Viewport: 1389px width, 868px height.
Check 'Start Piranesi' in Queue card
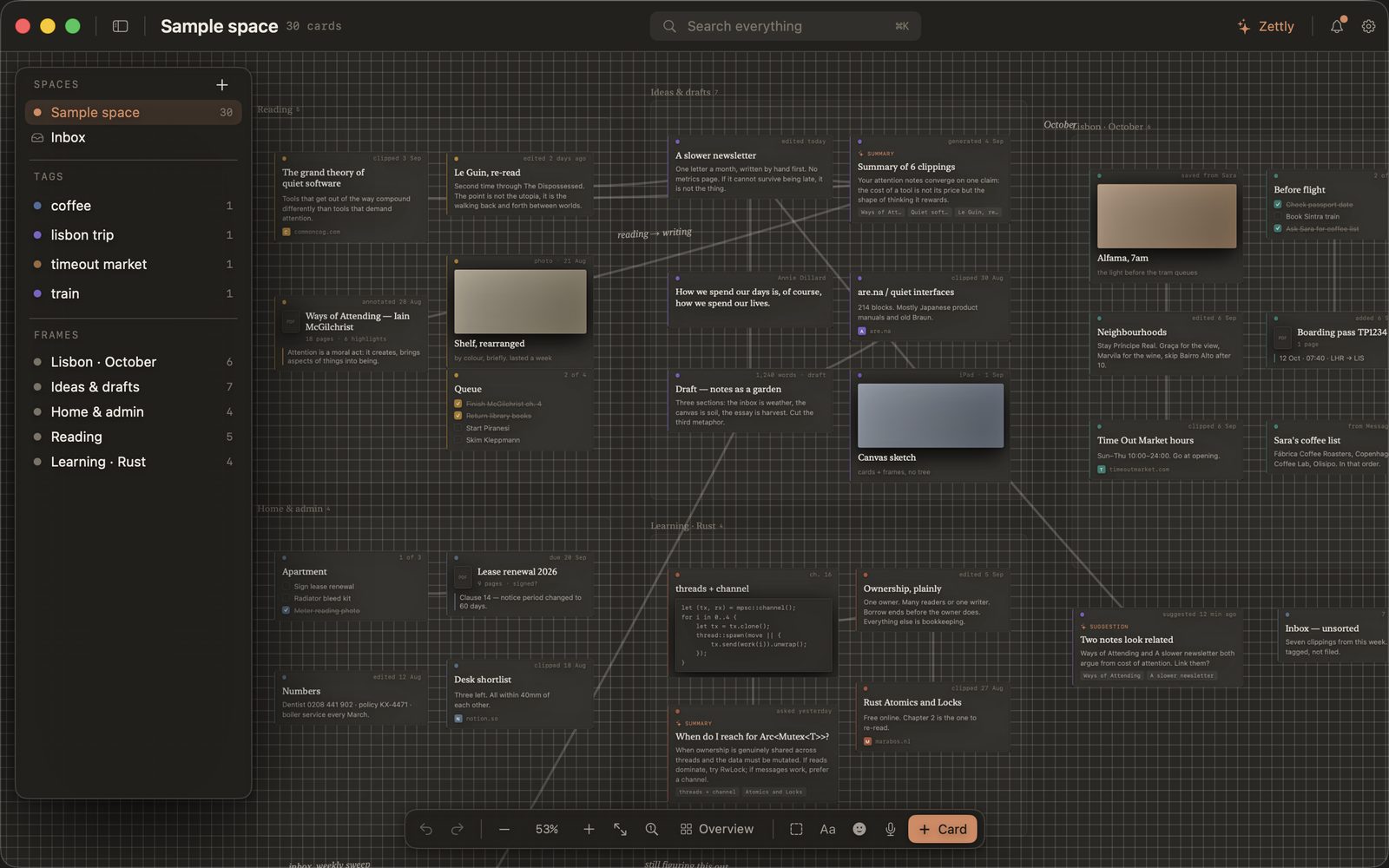pos(458,428)
